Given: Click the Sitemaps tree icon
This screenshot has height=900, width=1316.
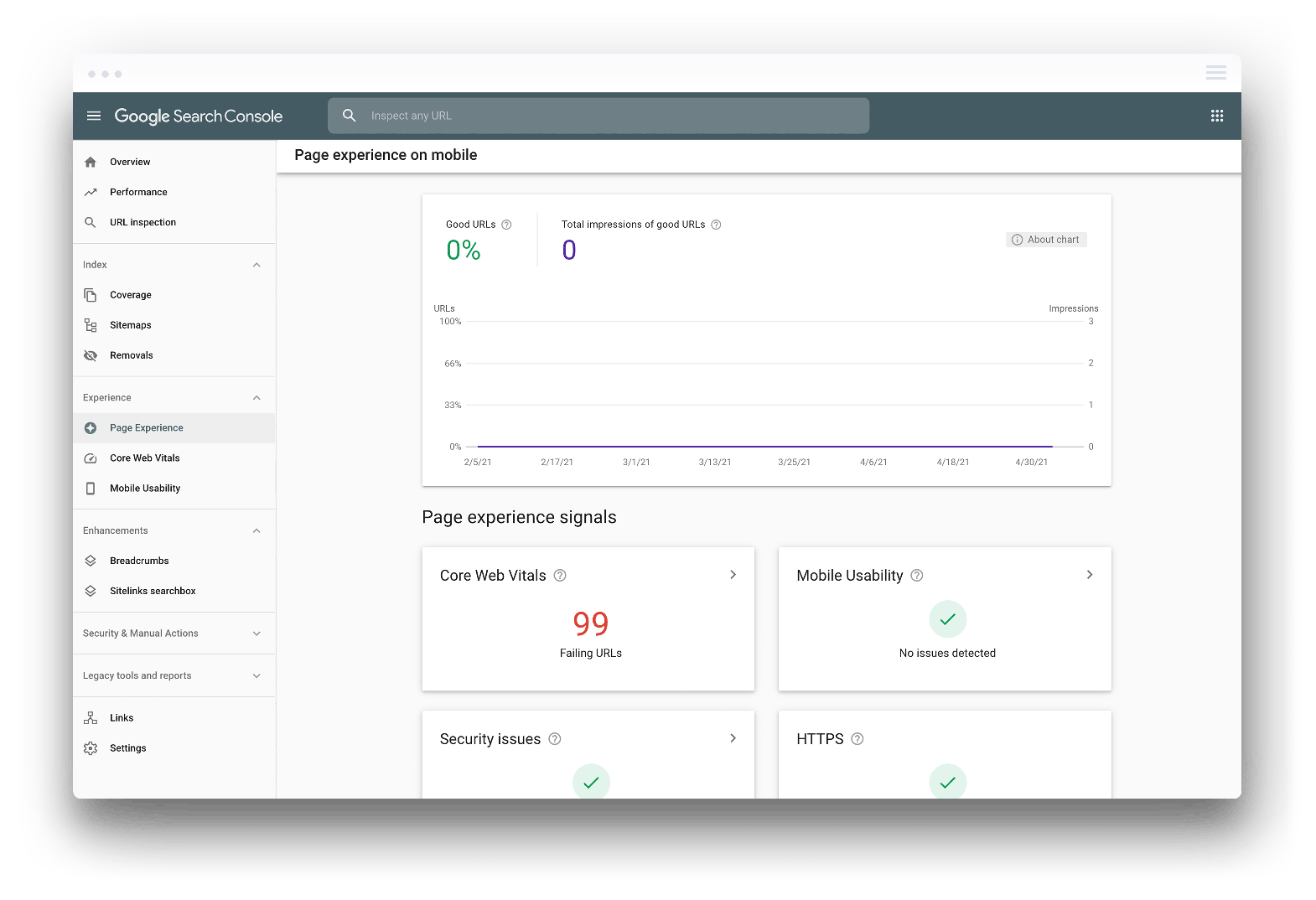Looking at the screenshot, I should coord(91,325).
